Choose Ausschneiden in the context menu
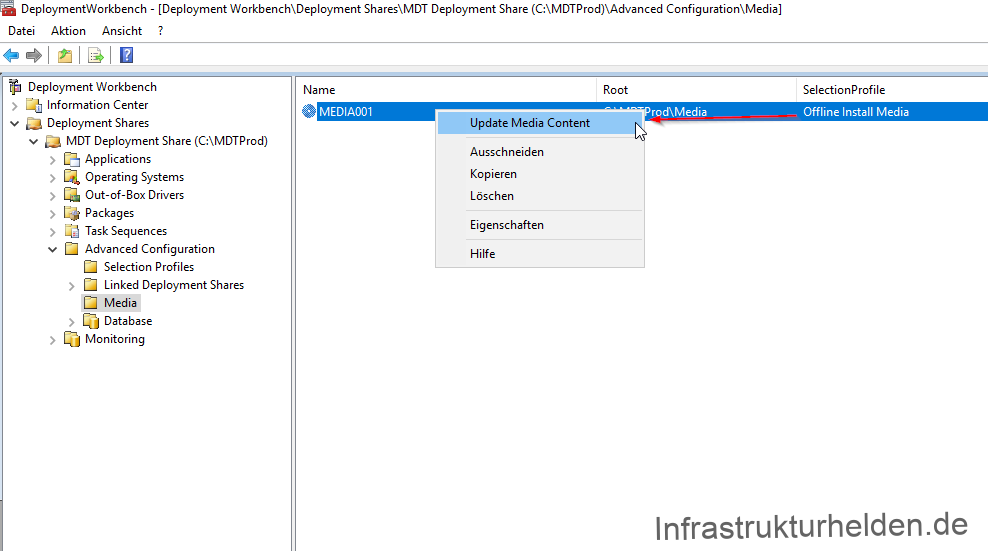The height and width of the screenshot is (551, 988). (x=539, y=152)
